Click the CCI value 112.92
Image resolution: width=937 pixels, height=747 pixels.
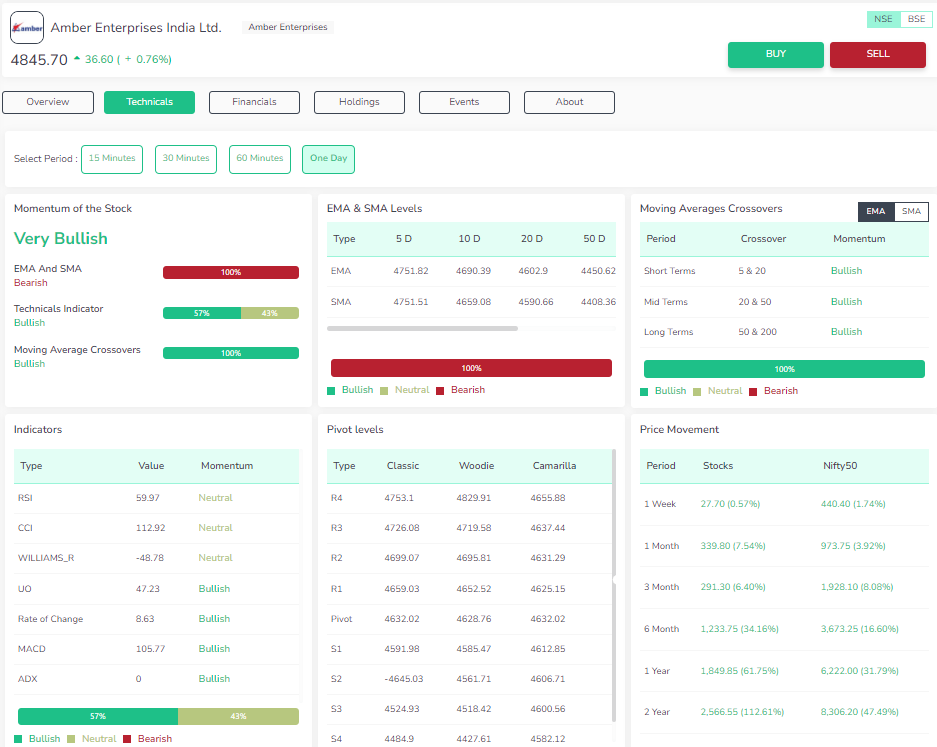[151, 528]
